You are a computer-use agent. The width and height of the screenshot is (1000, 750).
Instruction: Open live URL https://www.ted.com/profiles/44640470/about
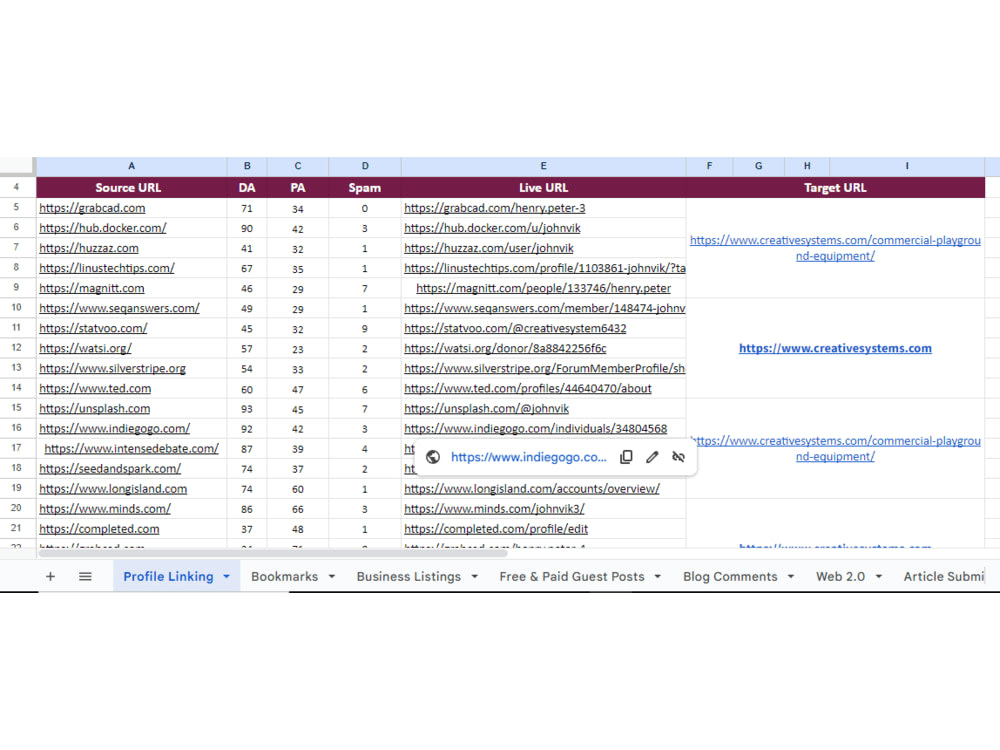[528, 388]
